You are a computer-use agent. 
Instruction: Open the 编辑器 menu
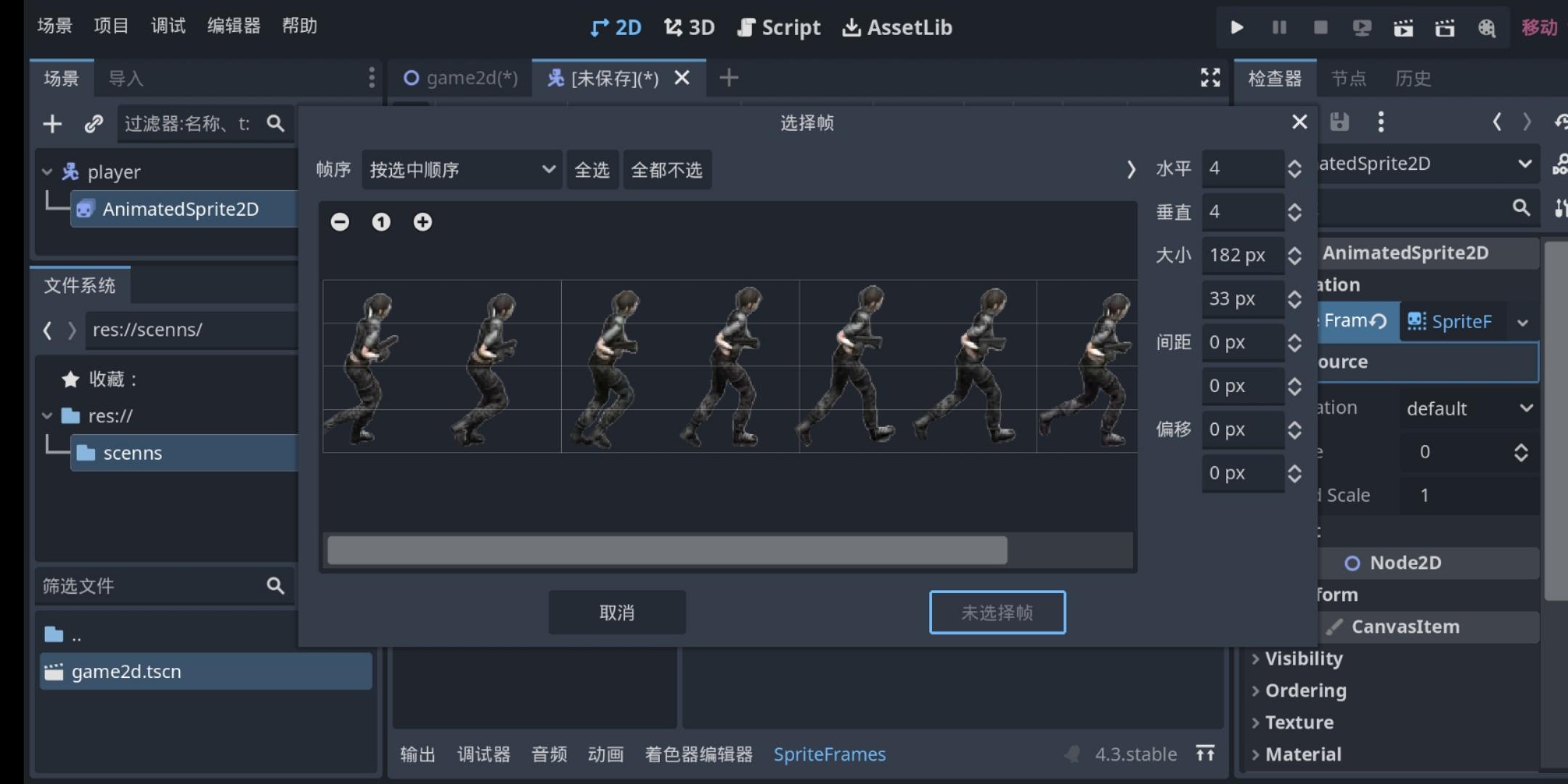[234, 27]
